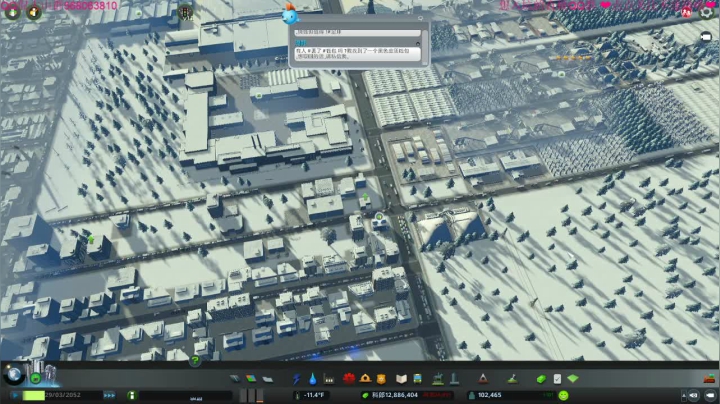Viewport: 720px width, 404px height.
Task: Open the Water drop services menu
Action: [x=313, y=379]
